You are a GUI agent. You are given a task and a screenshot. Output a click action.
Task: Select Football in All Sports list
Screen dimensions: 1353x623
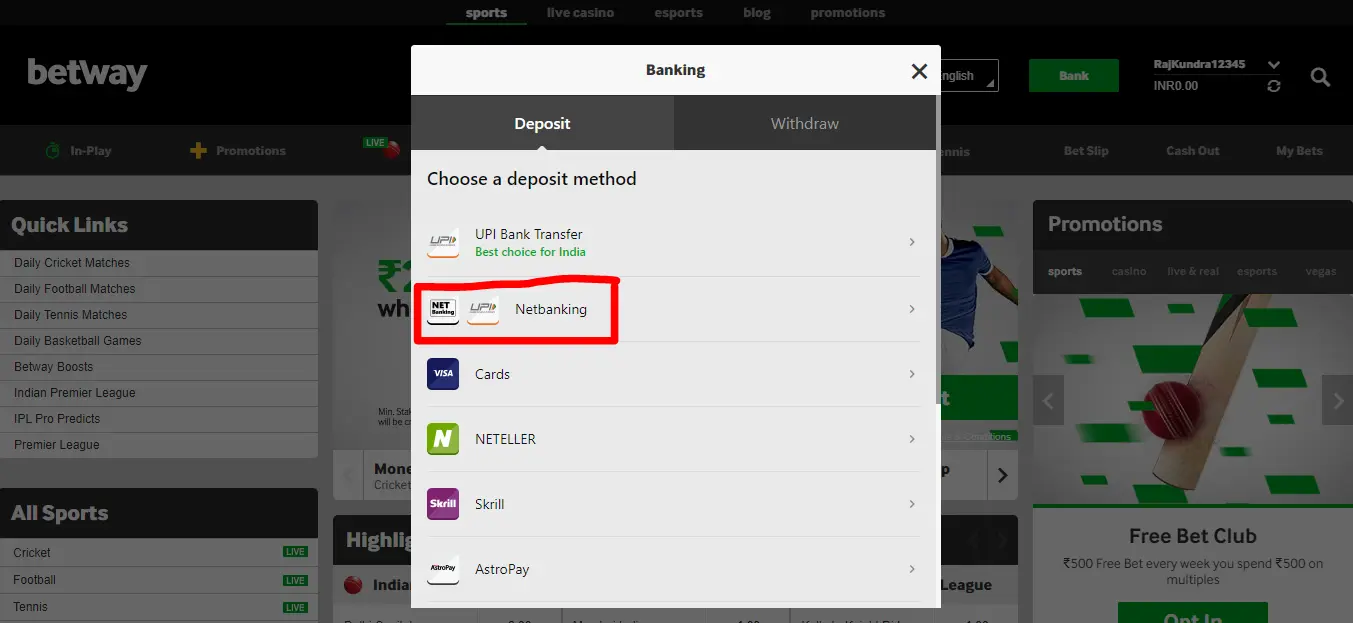[x=159, y=580]
